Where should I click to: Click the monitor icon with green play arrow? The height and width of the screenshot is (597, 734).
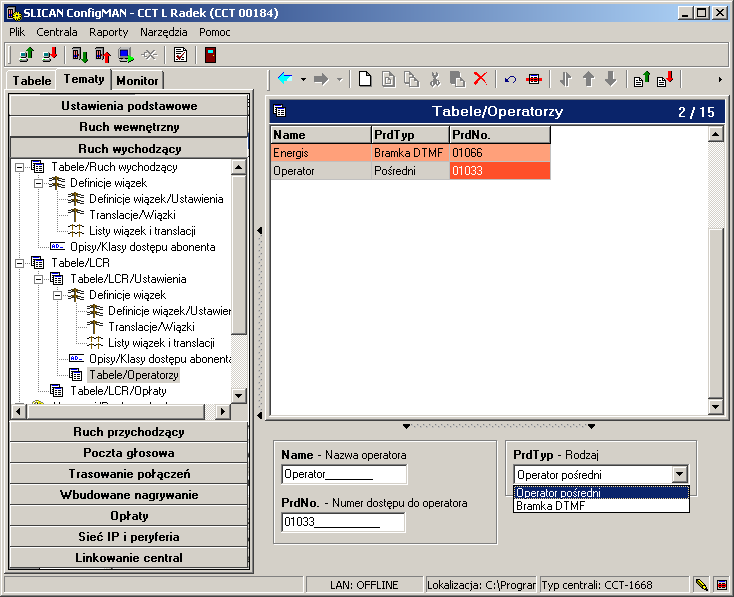(125, 55)
